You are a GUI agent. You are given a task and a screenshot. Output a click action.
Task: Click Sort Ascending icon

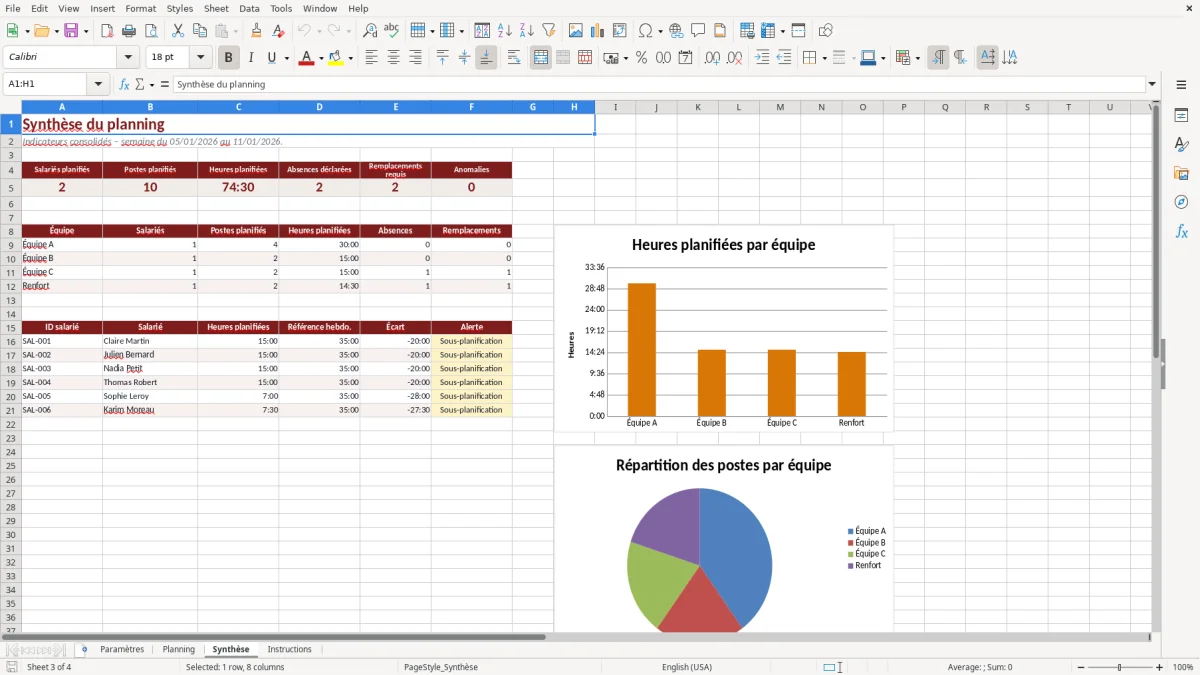(x=505, y=31)
